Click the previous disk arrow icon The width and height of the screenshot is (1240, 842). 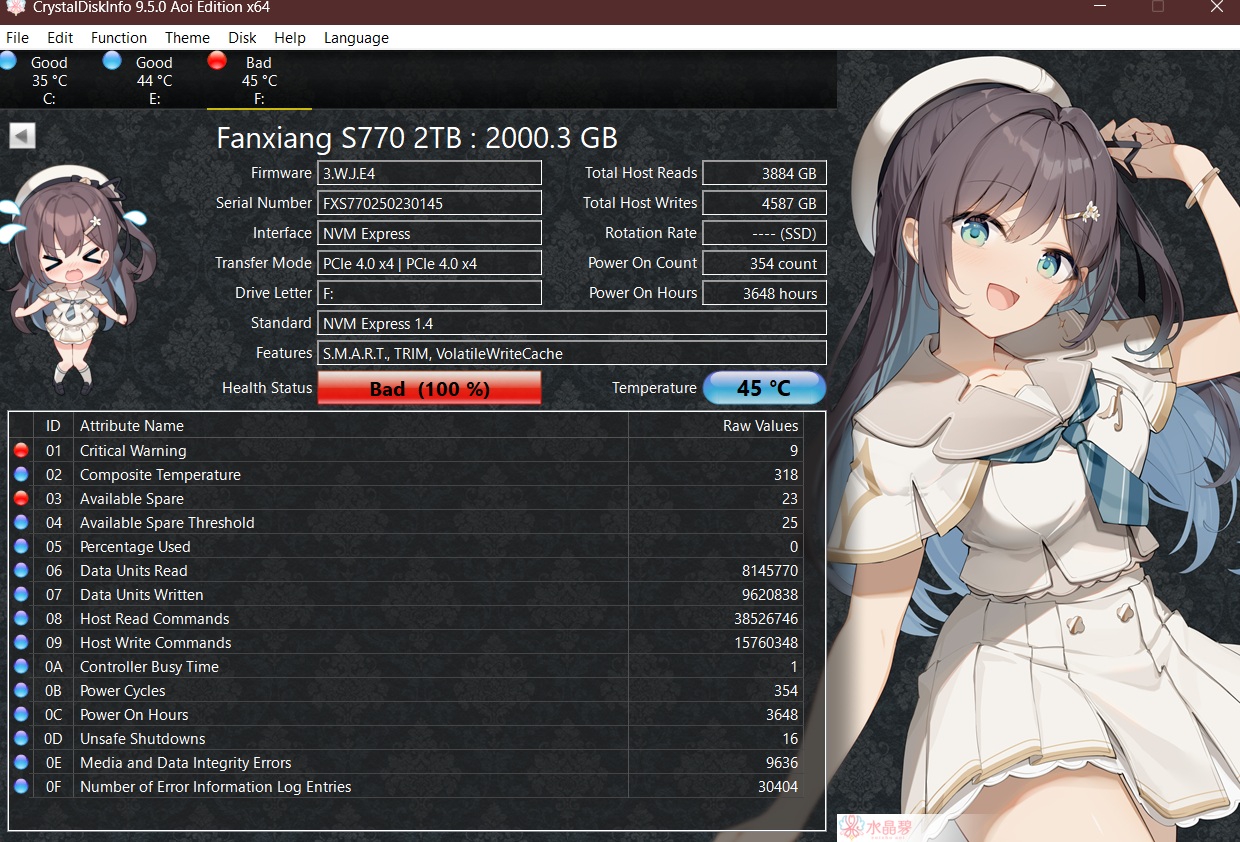[22, 136]
